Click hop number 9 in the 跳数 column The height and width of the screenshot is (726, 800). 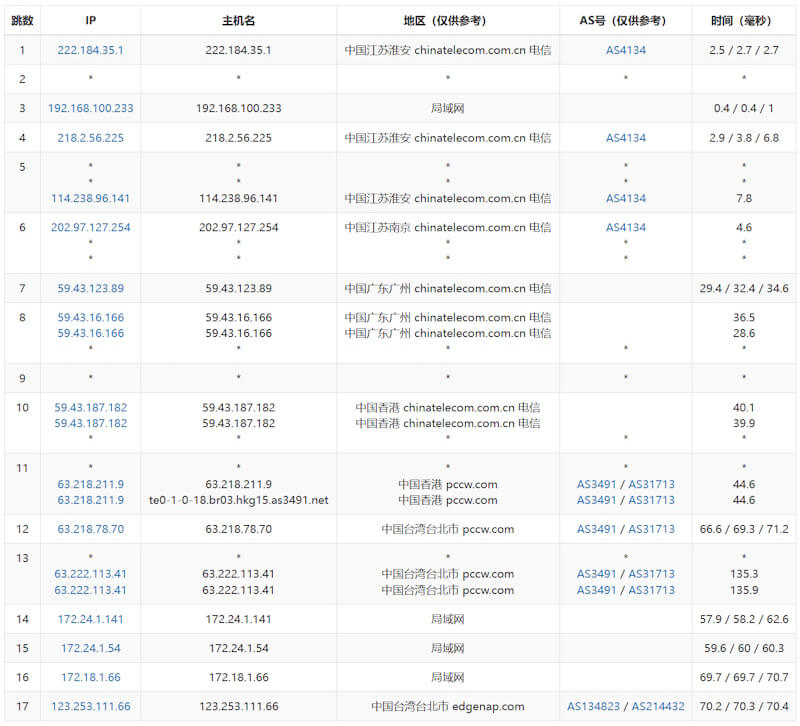click(22, 379)
